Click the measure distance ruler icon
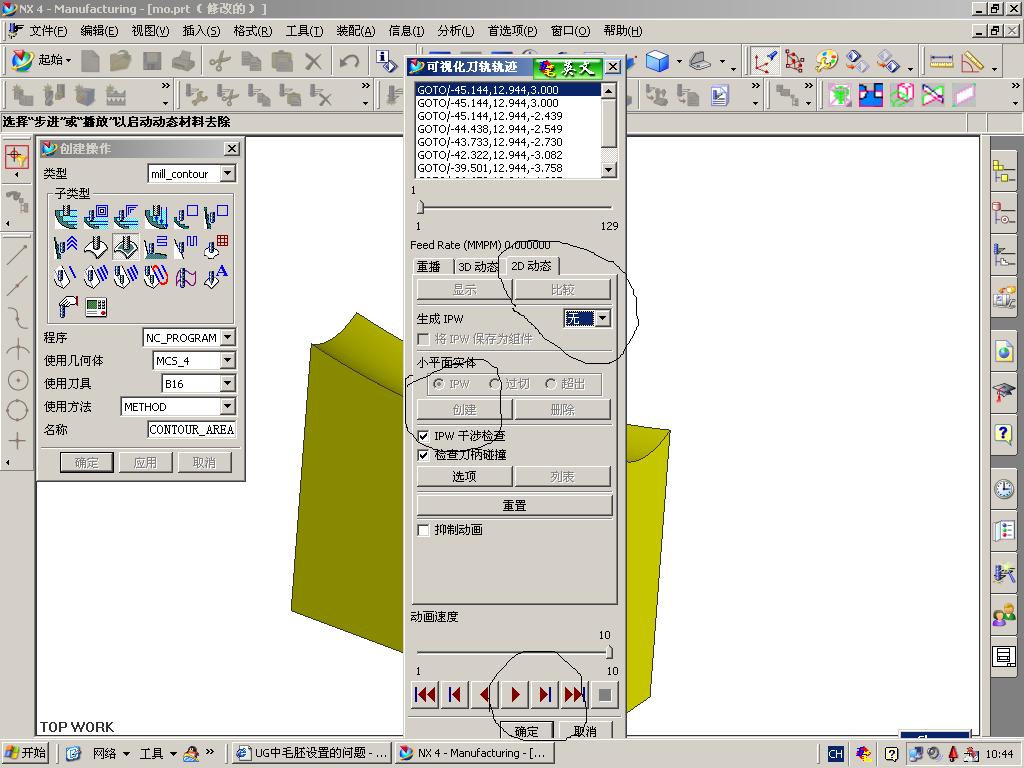The width and height of the screenshot is (1024, 768). [941, 61]
